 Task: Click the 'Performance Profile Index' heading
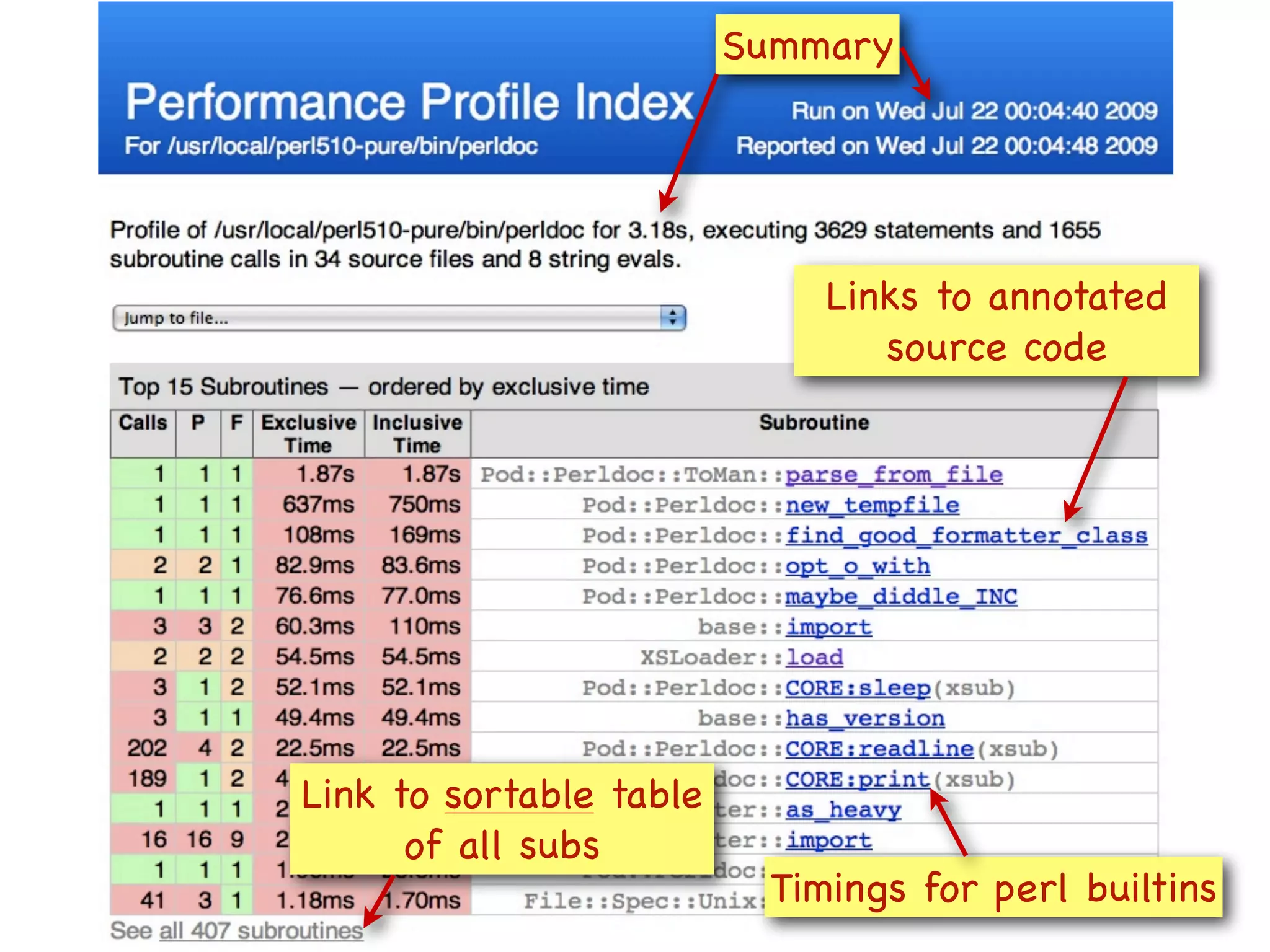[409, 102]
